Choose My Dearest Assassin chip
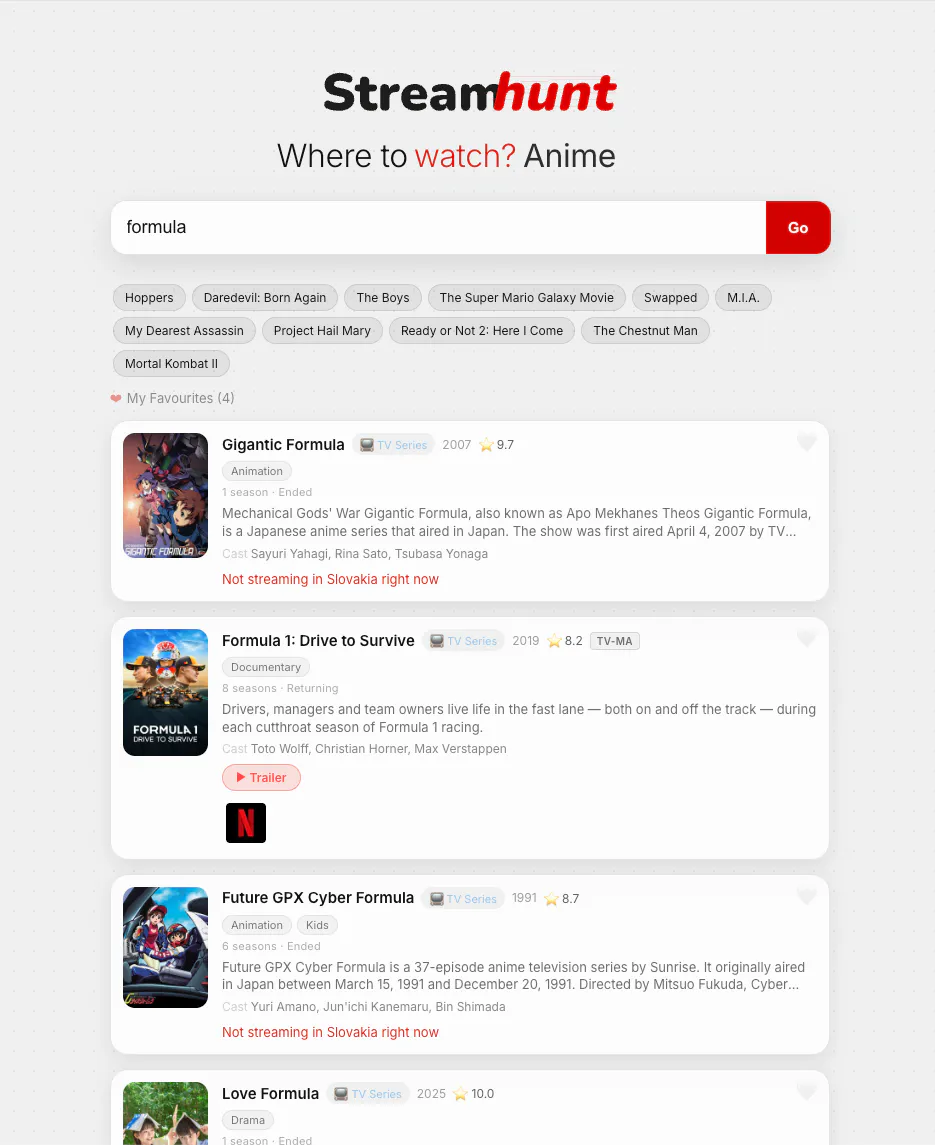This screenshot has height=1145, width=935. 184,331
